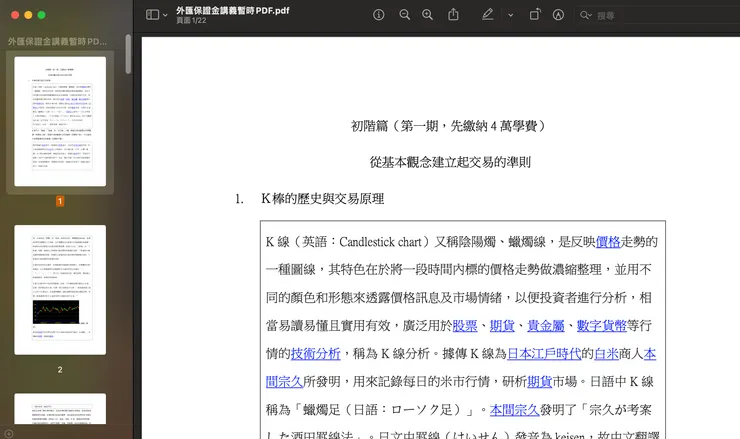Click the text Candlestick chart

tap(380, 242)
